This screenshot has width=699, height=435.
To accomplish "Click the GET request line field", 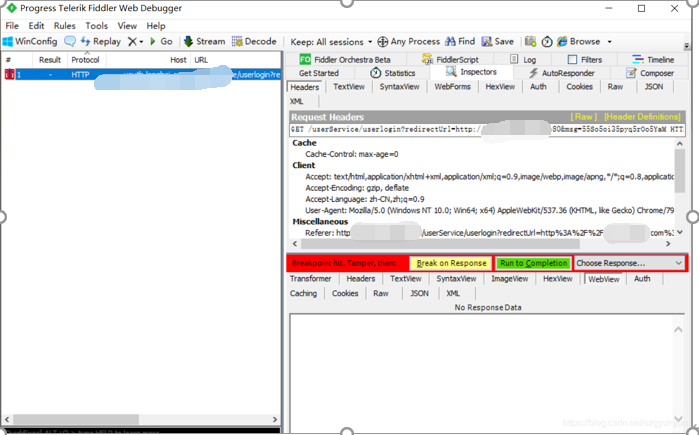I will (487, 129).
